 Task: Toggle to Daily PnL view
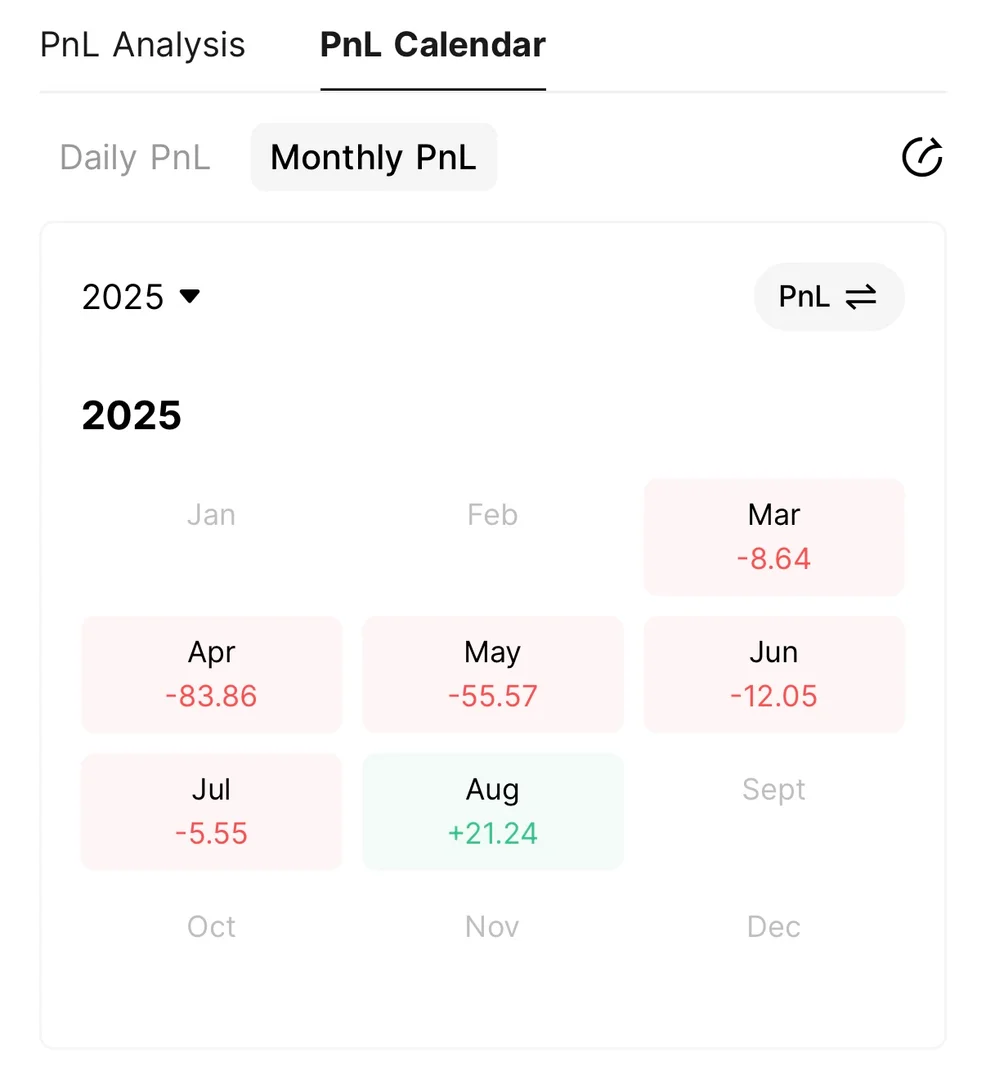click(x=135, y=158)
